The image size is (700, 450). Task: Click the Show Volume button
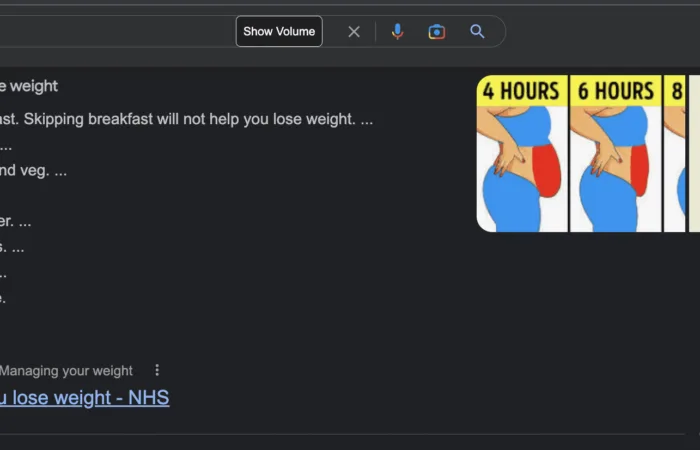click(x=279, y=31)
